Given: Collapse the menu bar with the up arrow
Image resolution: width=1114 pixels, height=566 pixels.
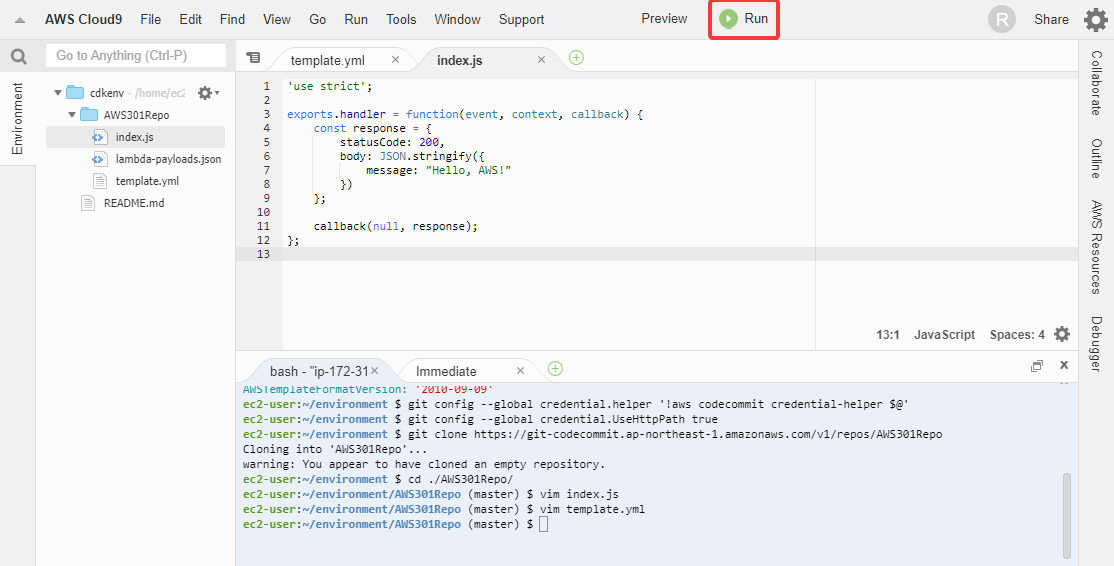Looking at the screenshot, I should pos(20,20).
